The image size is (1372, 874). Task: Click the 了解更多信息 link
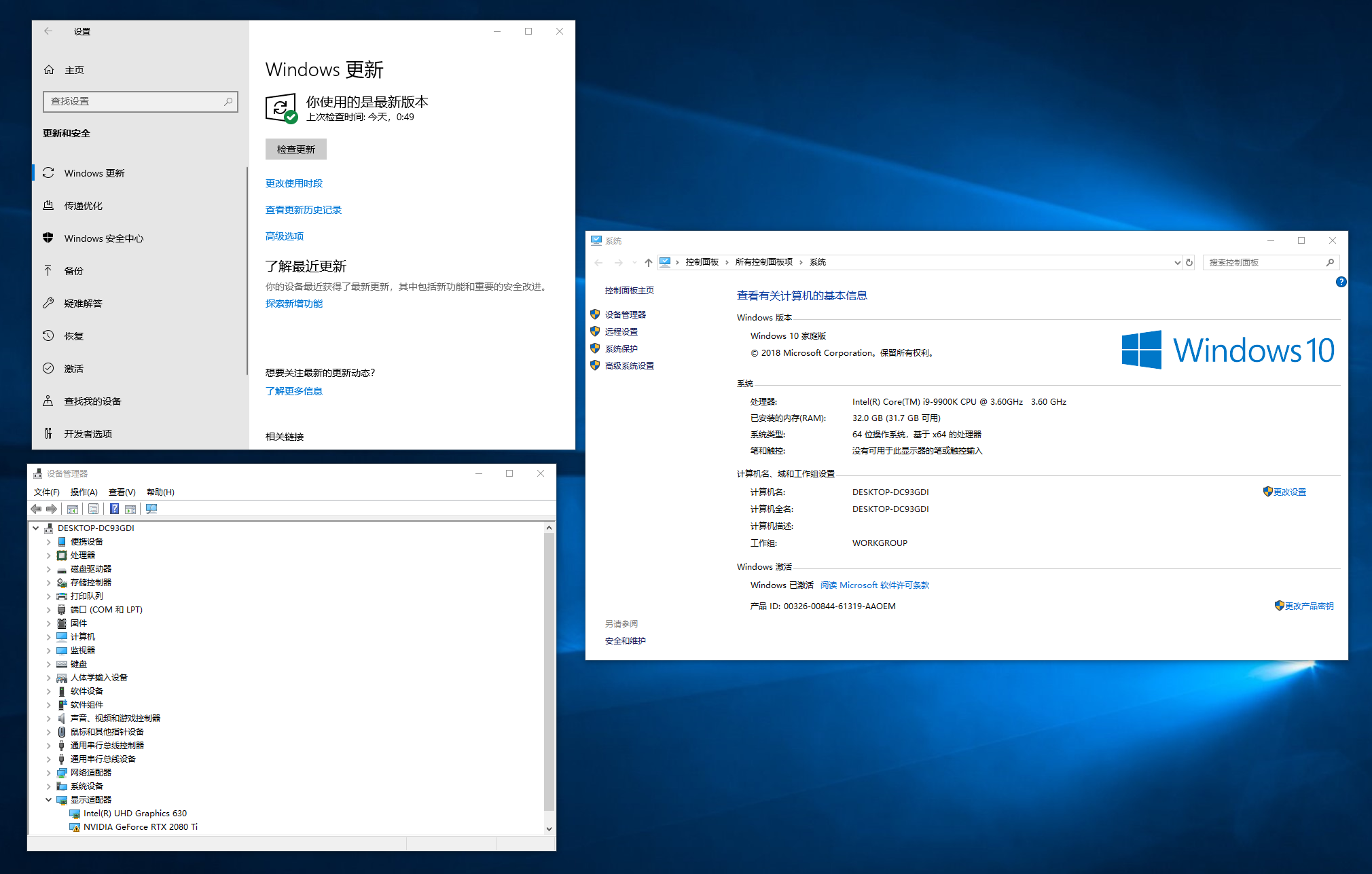[294, 391]
